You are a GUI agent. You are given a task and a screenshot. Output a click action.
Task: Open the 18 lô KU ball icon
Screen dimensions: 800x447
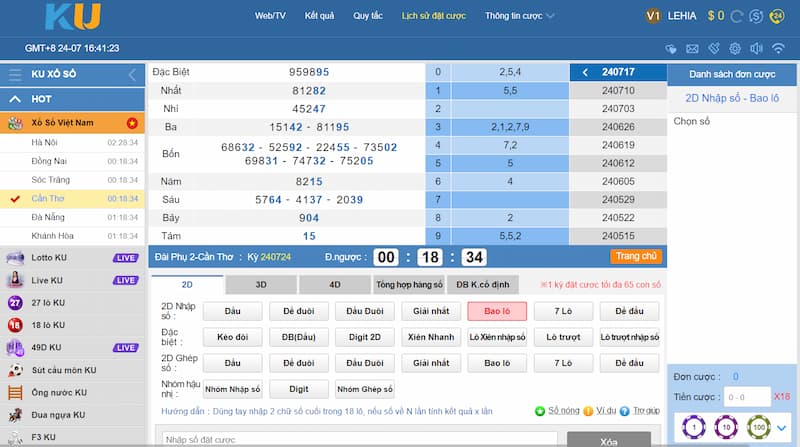tap(15, 325)
